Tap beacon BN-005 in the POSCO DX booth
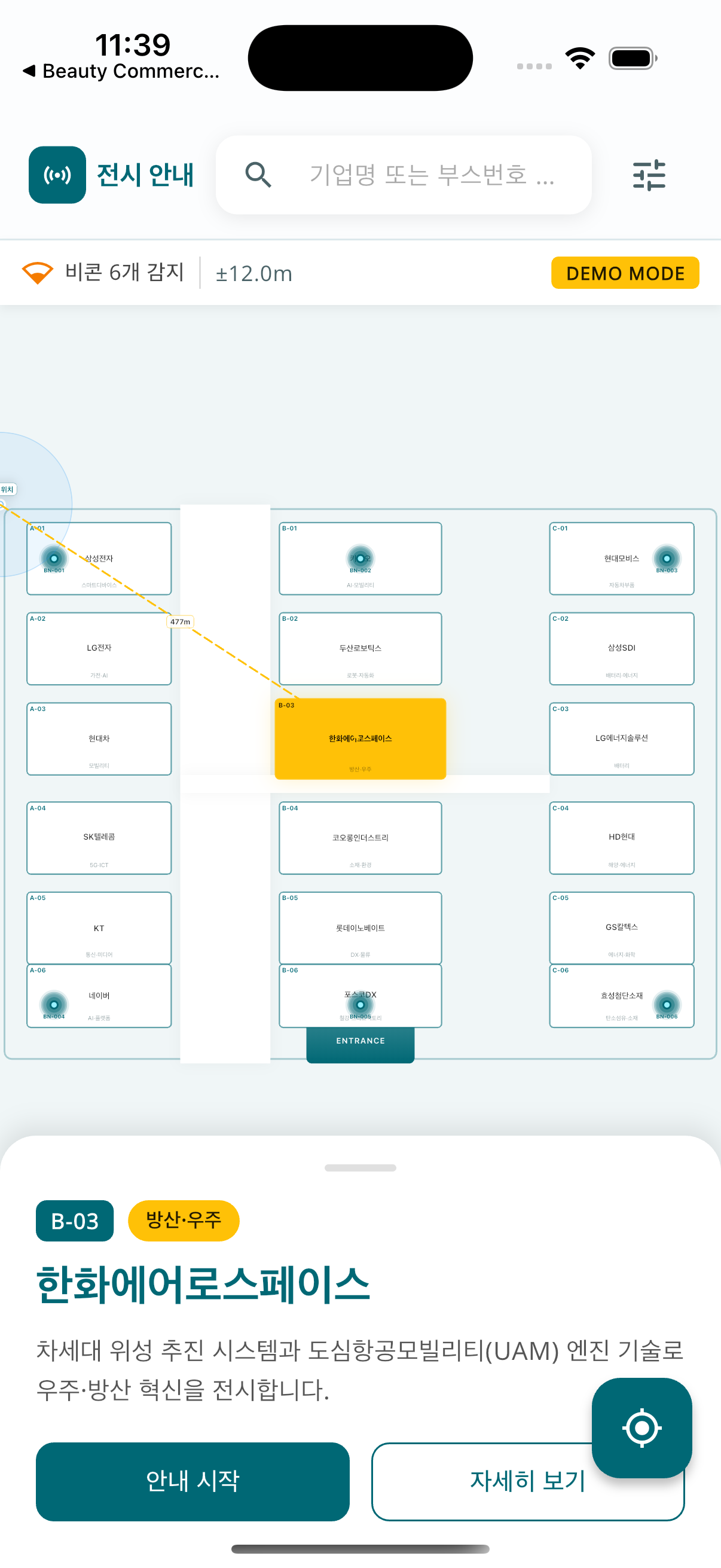The image size is (721, 1568). click(360, 1004)
